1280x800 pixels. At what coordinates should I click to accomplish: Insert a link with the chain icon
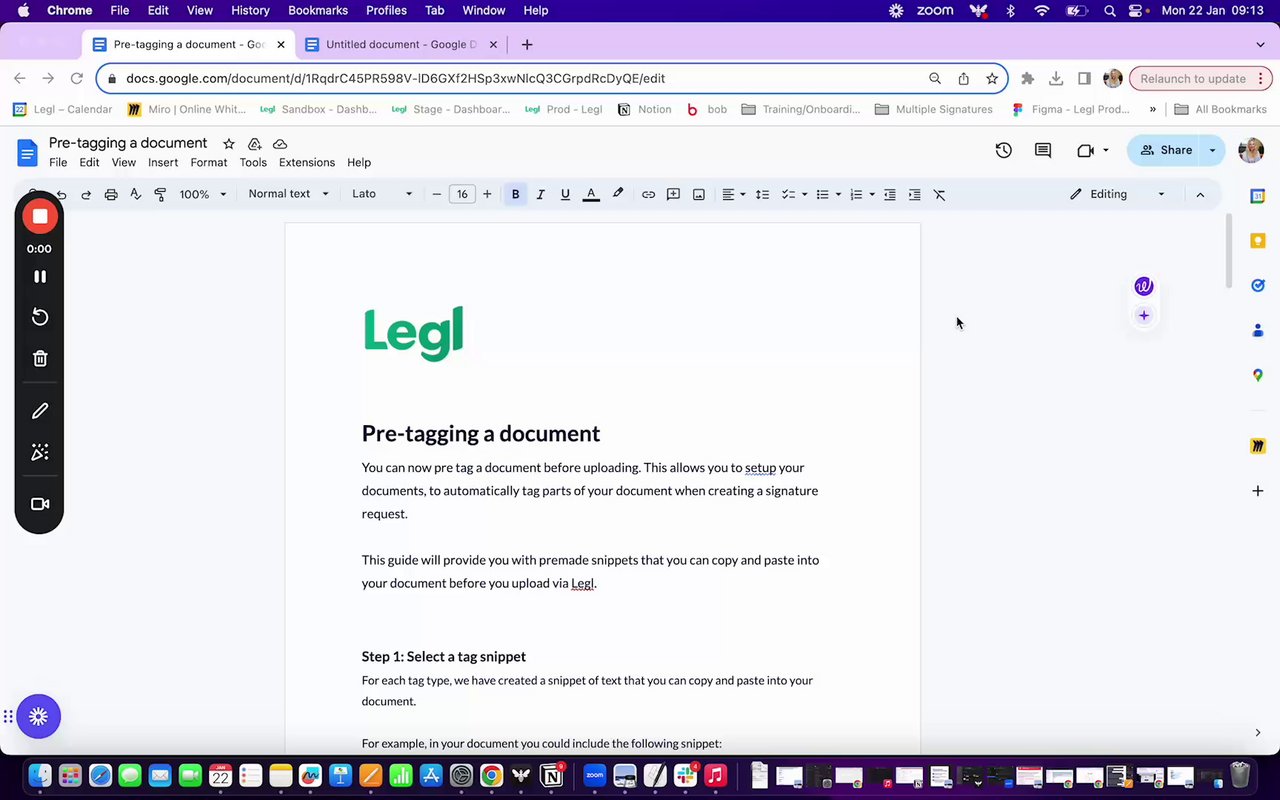point(648,194)
